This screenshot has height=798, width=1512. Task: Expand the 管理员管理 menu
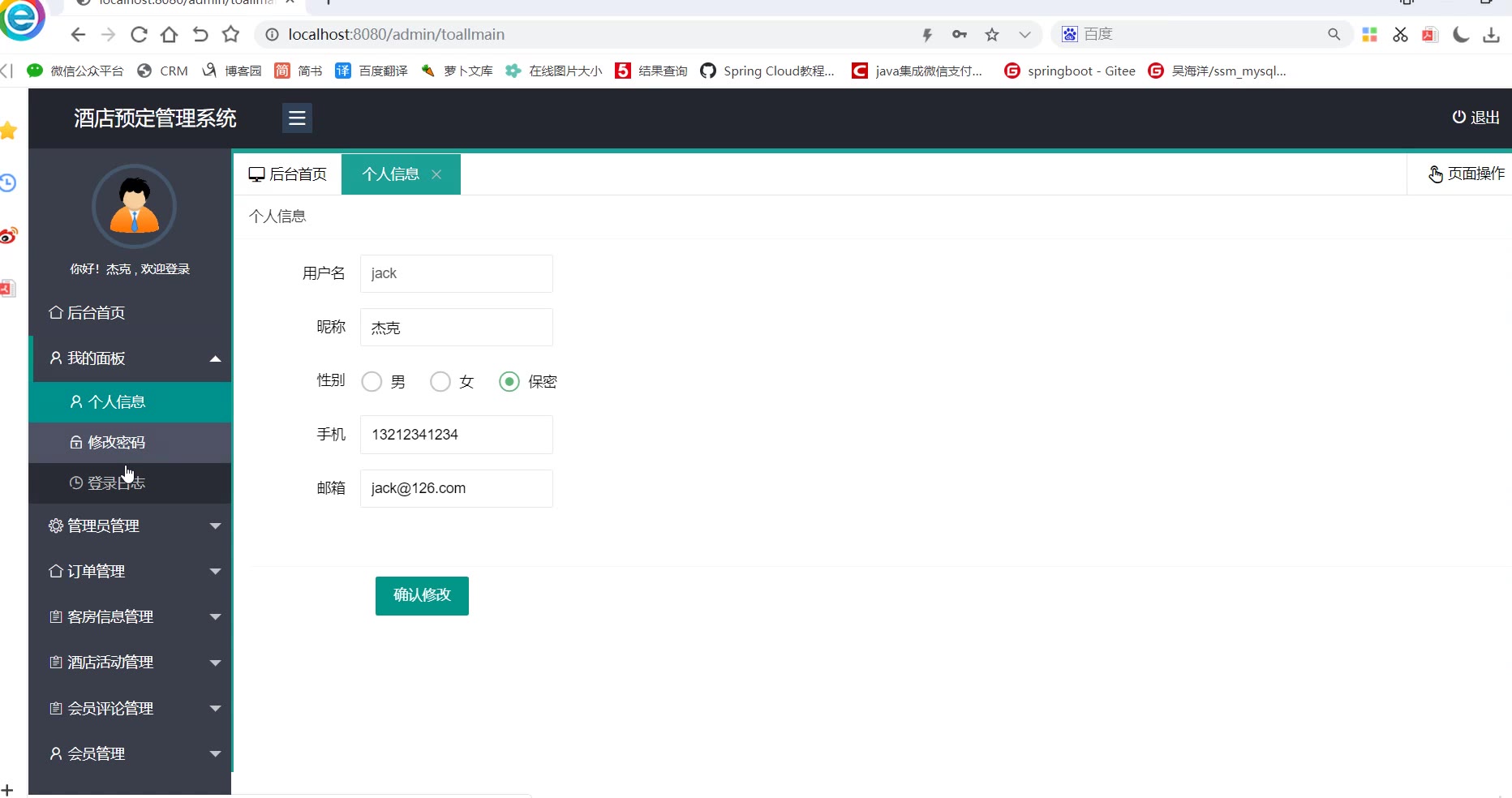click(x=130, y=526)
